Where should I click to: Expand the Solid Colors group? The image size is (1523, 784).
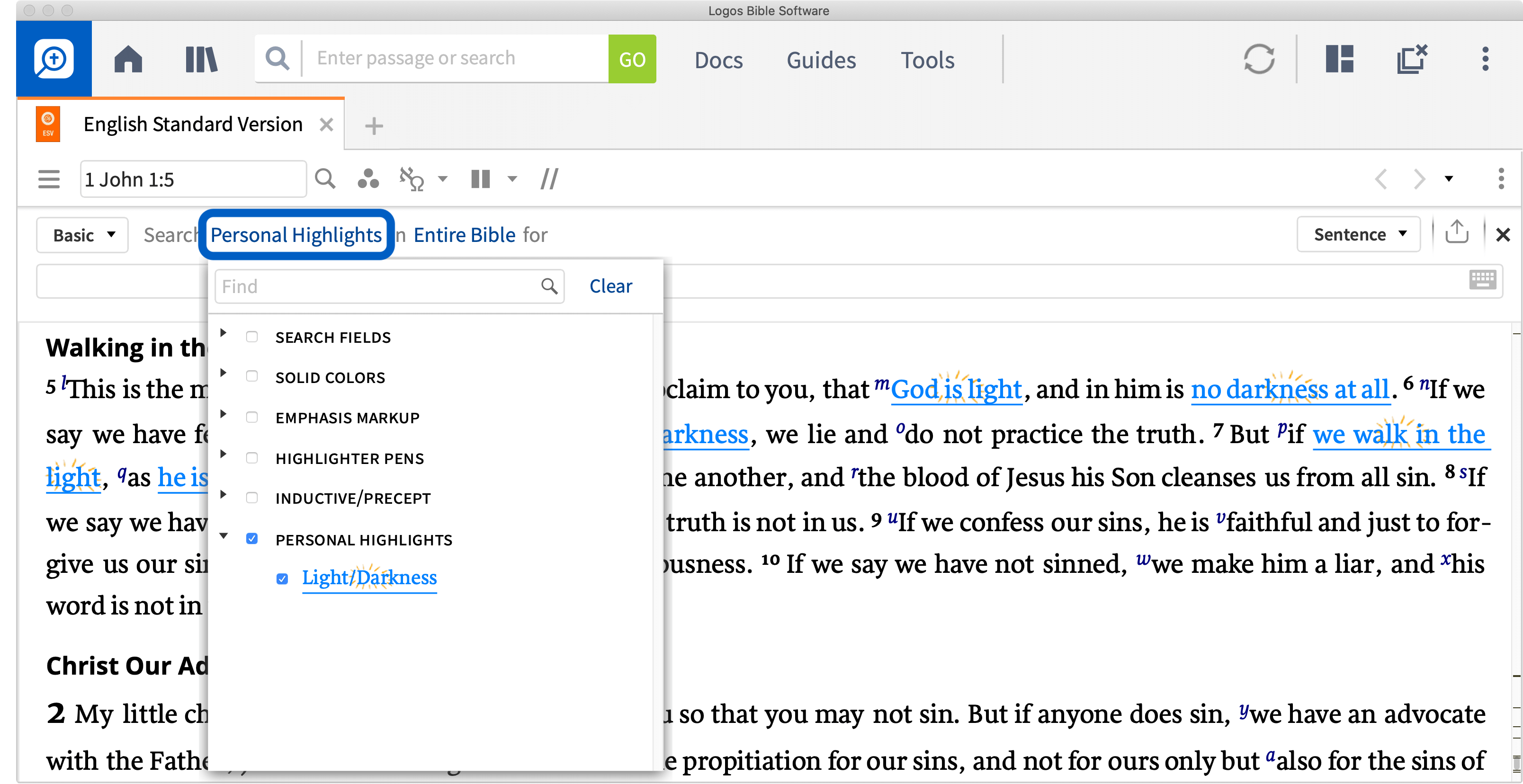224,373
